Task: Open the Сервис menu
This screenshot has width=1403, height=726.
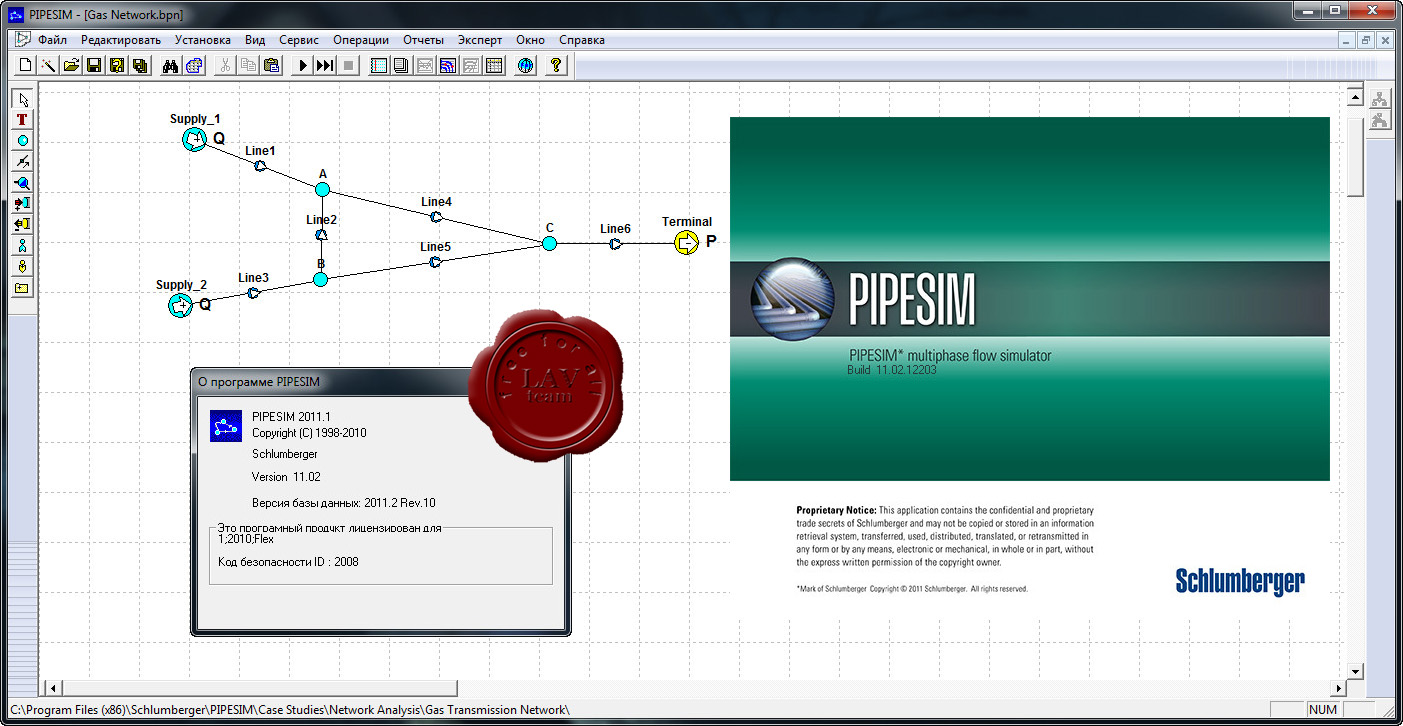Action: point(299,40)
